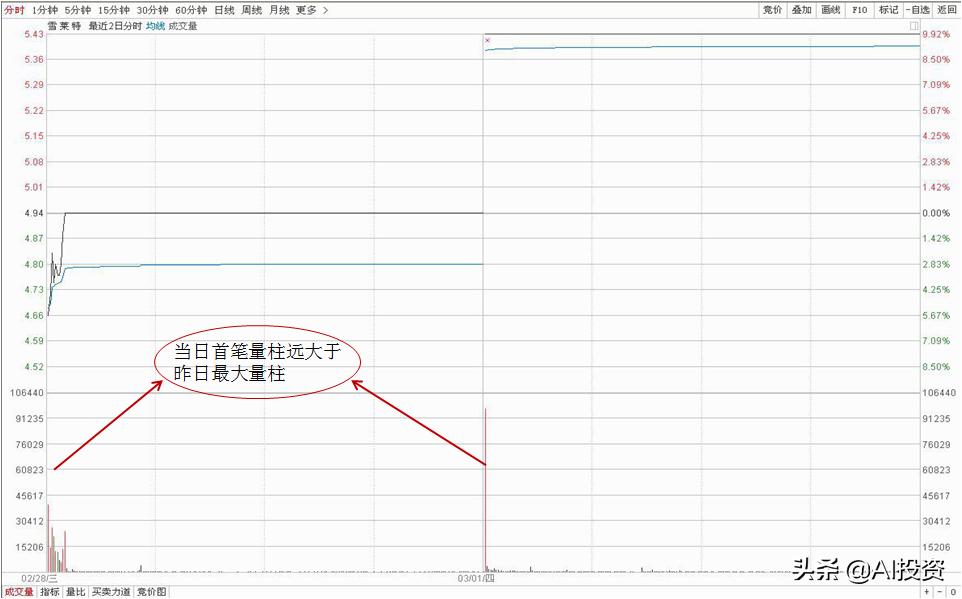
Task: Toggle the 均线 average line legend
Action: (155, 26)
